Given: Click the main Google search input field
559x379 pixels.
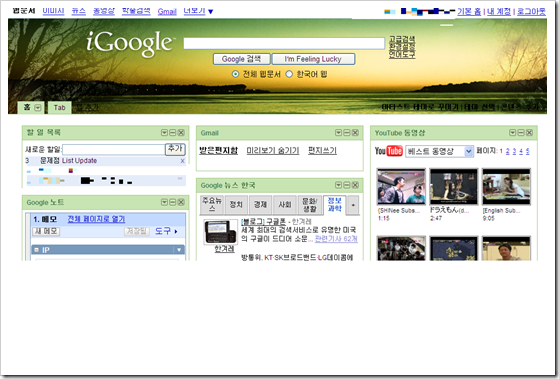Looking at the screenshot, I should 284,43.
